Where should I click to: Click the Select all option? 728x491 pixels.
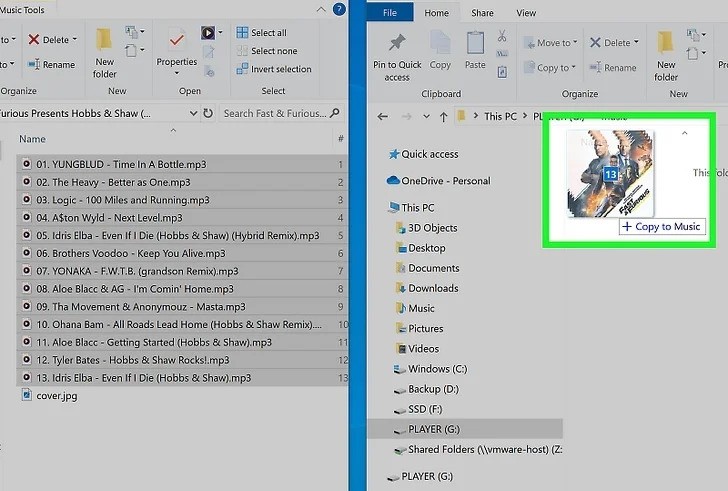[261, 32]
